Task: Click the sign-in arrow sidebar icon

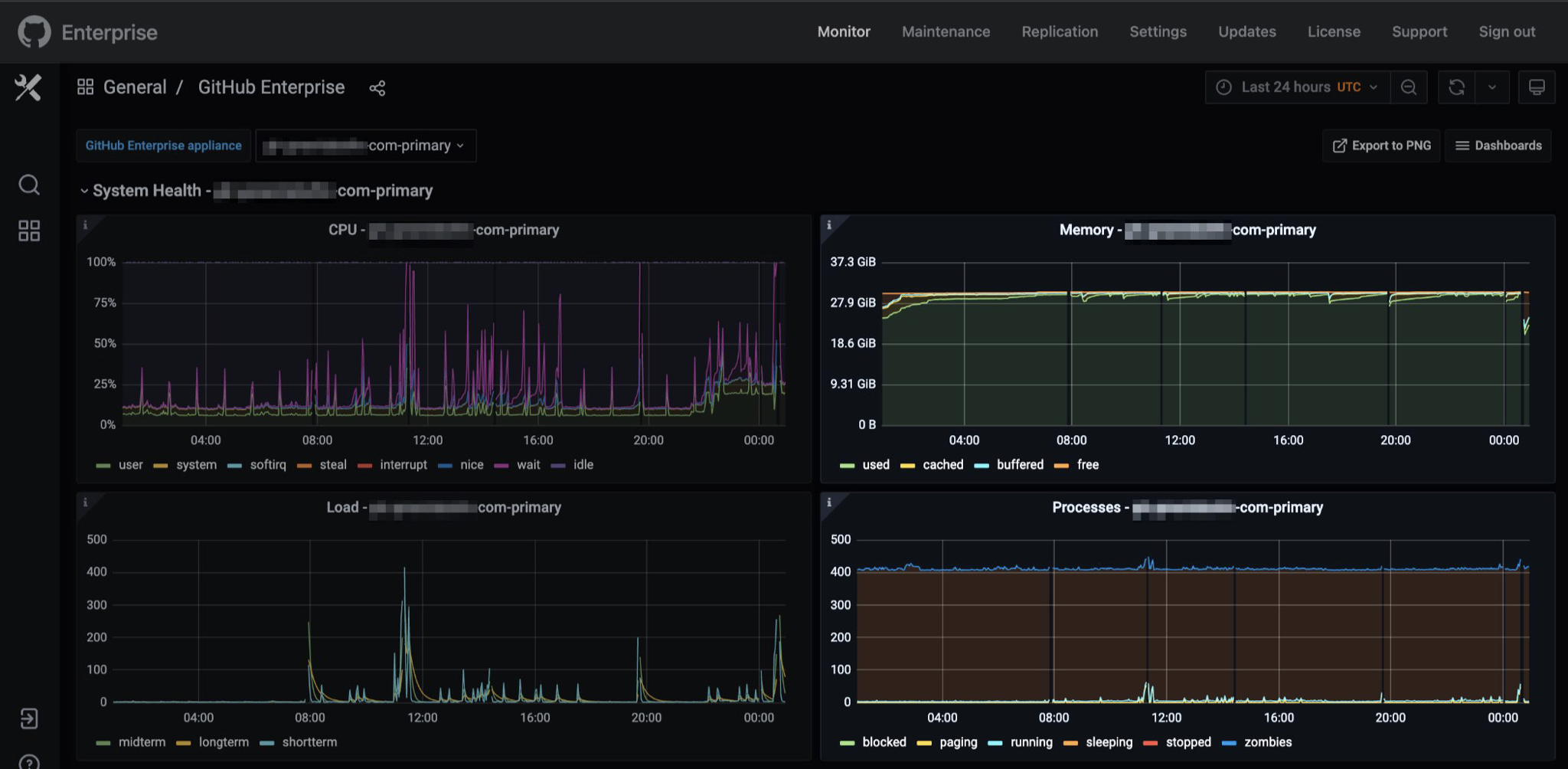Action: tap(29, 718)
